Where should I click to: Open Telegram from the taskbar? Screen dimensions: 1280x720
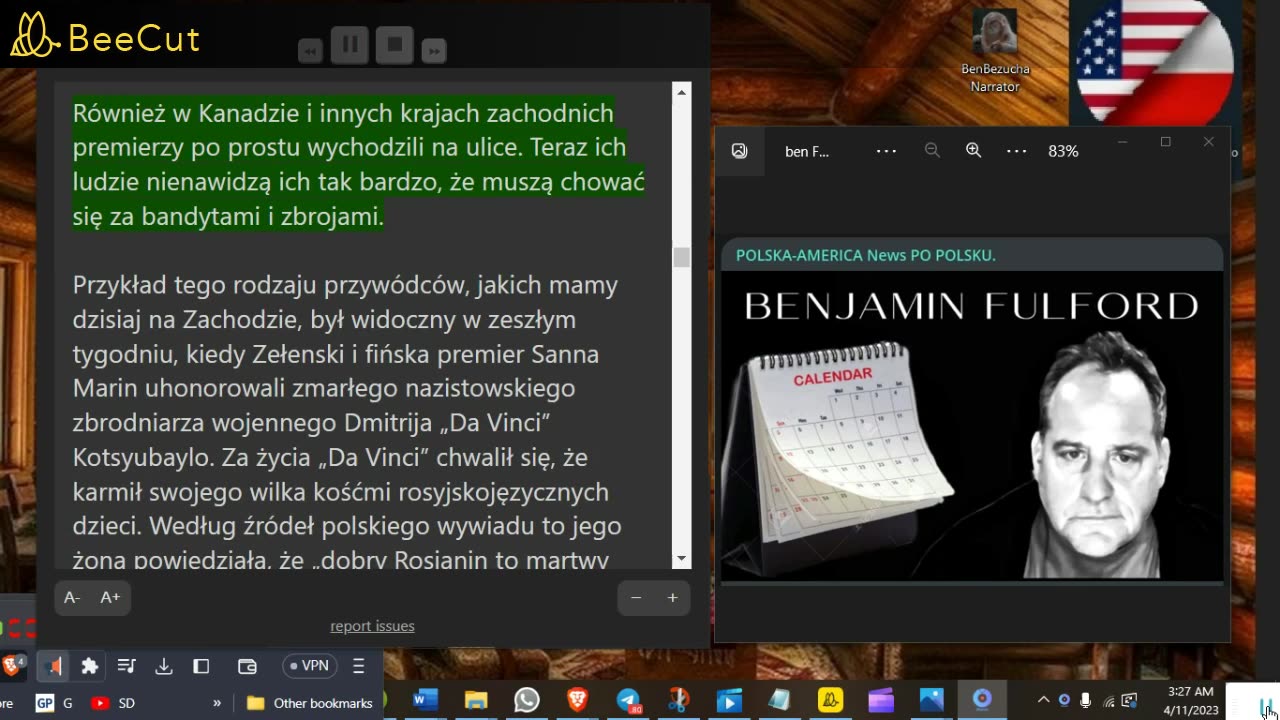coord(628,700)
